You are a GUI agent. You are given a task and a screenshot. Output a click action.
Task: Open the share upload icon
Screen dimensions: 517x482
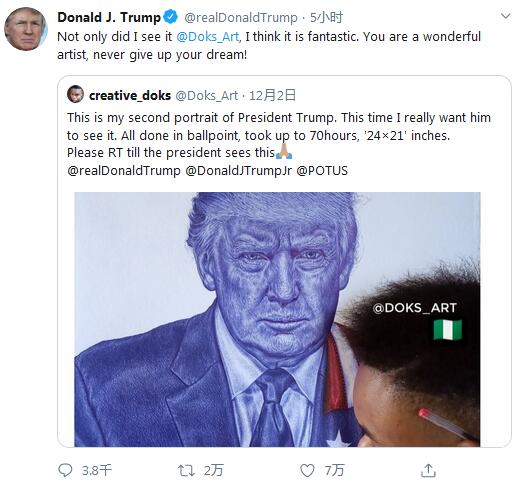pos(428,470)
